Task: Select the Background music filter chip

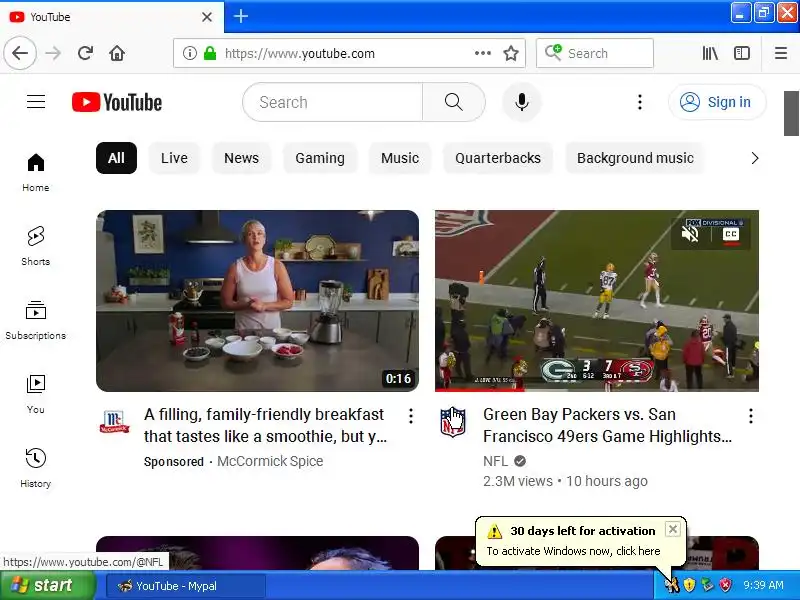Action: pos(635,158)
